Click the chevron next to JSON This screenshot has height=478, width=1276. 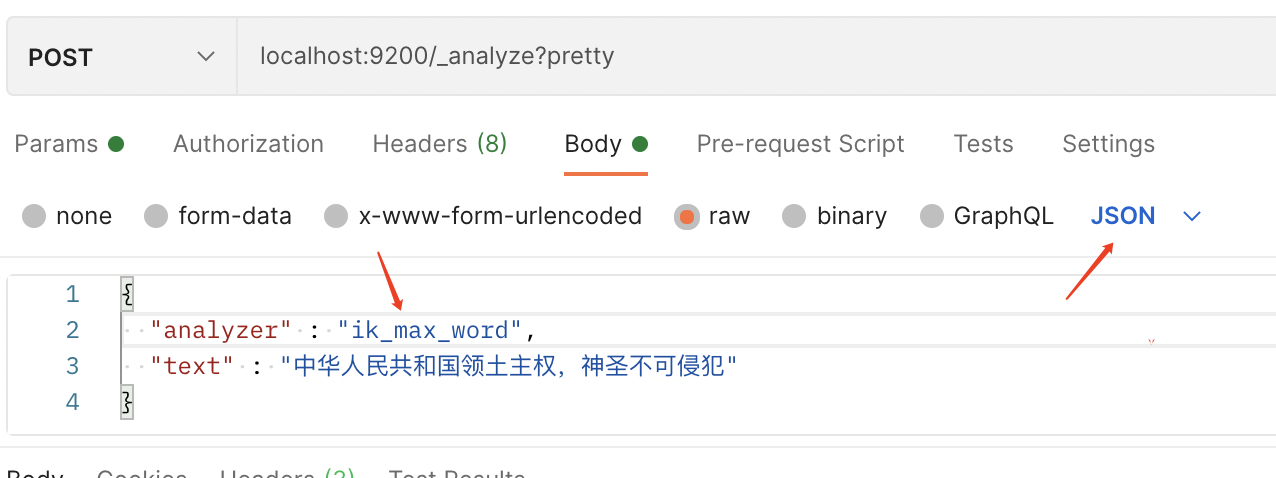pyautogui.click(x=1191, y=216)
